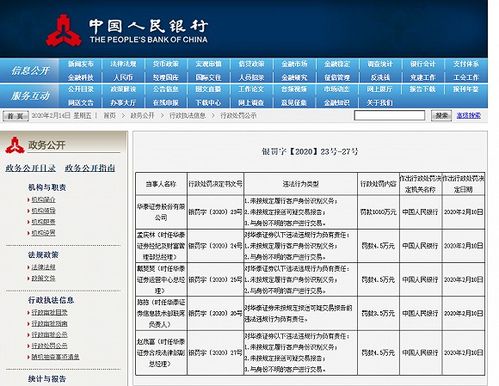
Task: Select 信贷政策 in the navigation bar
Action: [251, 64]
